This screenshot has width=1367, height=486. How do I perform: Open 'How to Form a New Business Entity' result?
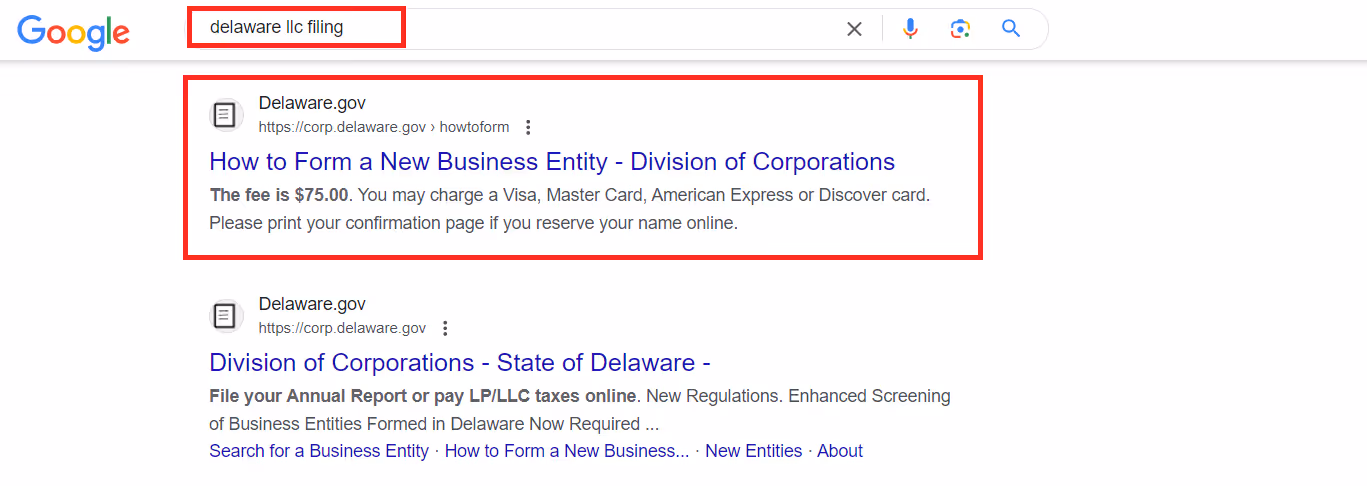click(552, 162)
